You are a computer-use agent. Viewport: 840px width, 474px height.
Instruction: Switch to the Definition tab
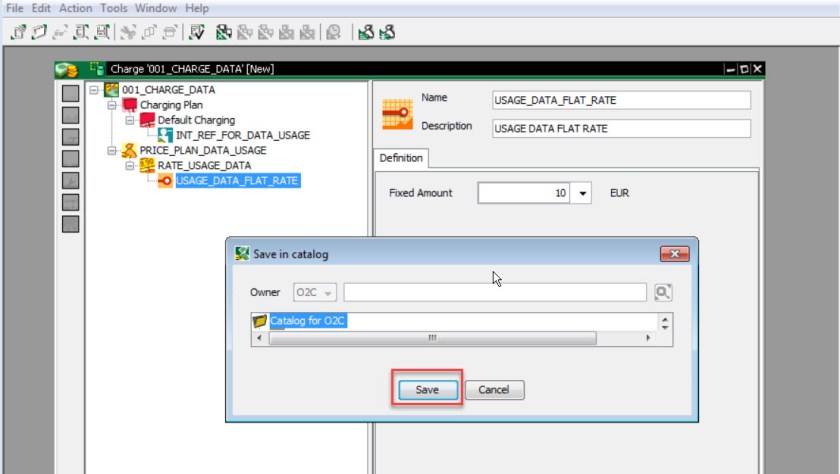click(401, 158)
